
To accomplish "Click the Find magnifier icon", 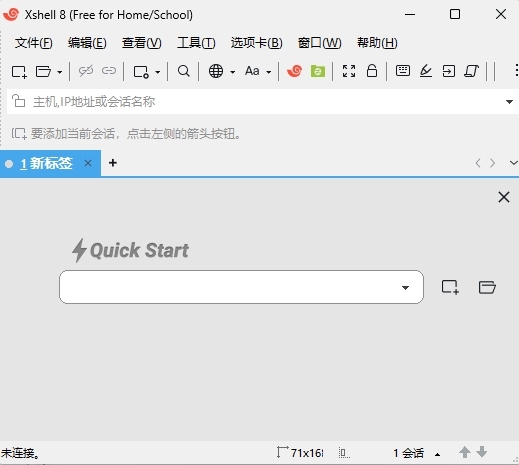I will (x=183, y=71).
